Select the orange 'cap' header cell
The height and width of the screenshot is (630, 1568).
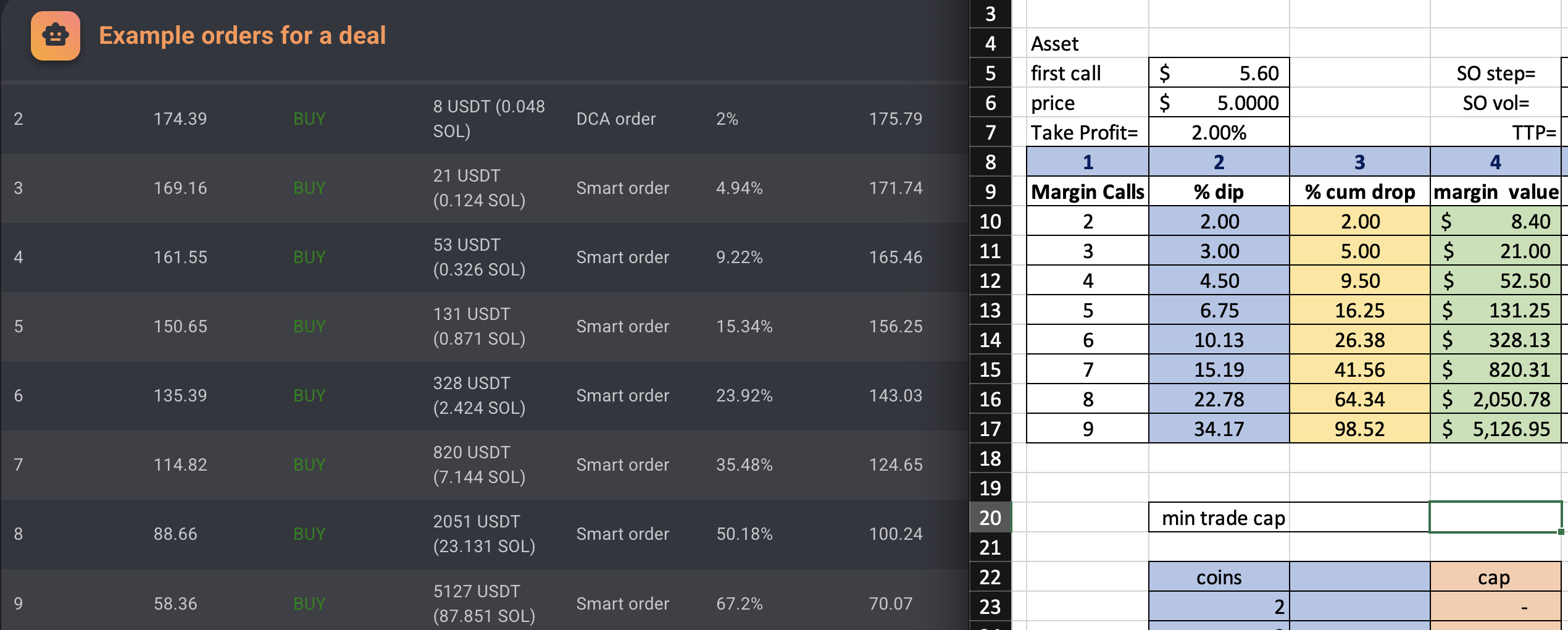coord(1495,577)
